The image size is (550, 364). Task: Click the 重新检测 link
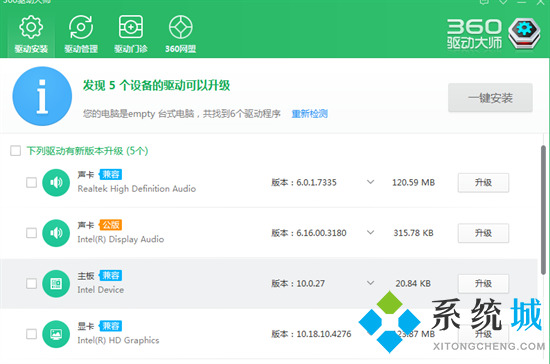(309, 114)
